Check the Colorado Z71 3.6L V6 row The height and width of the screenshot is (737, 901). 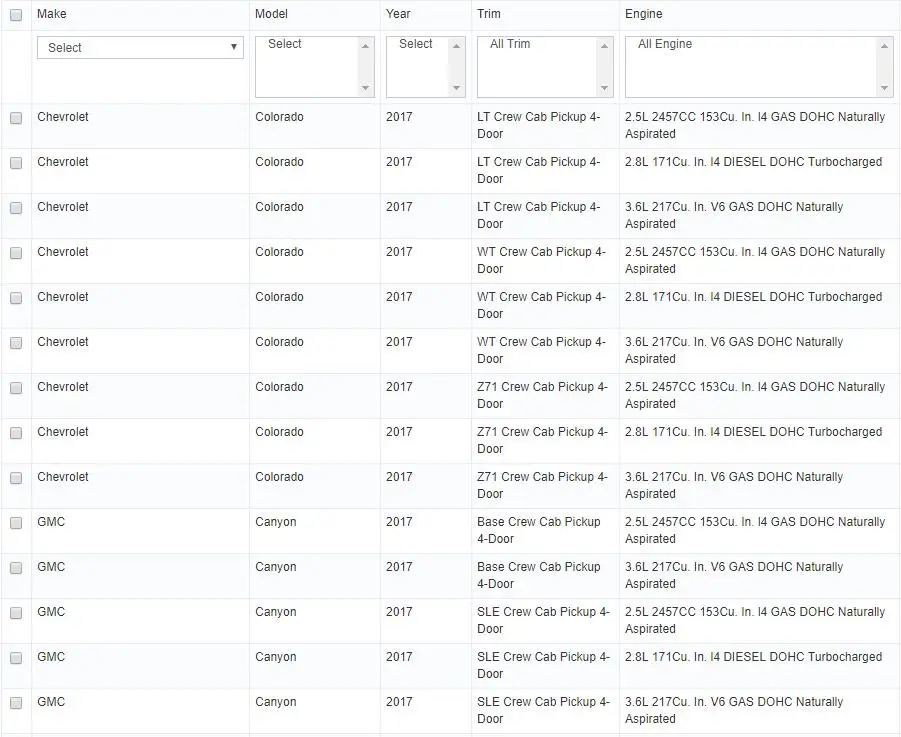pos(16,478)
